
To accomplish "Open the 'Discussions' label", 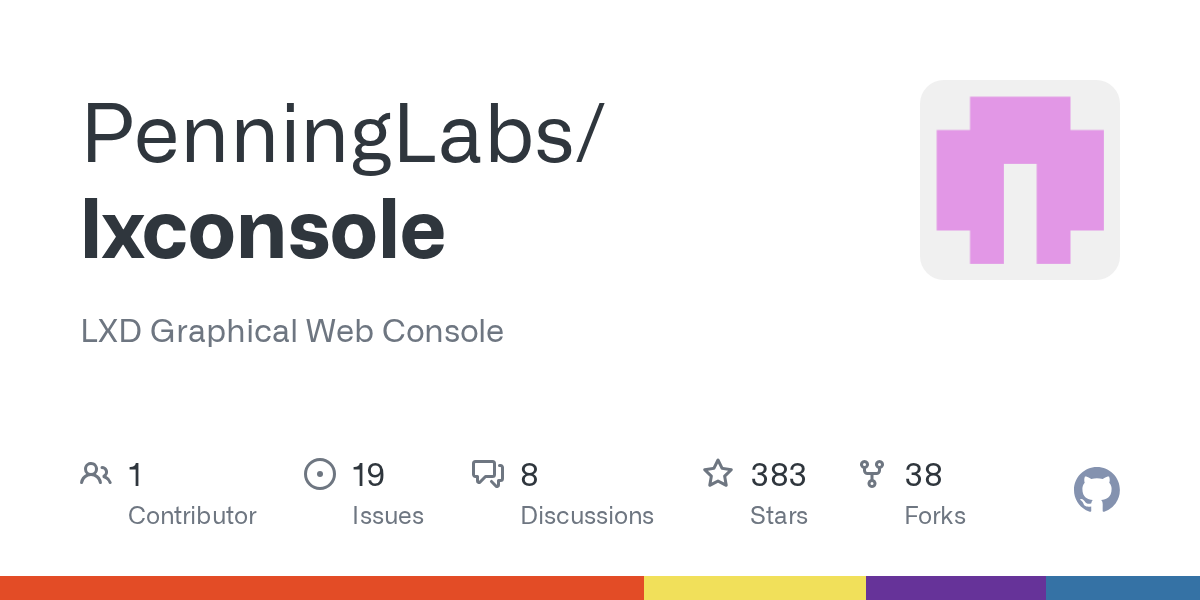I will [x=587, y=516].
